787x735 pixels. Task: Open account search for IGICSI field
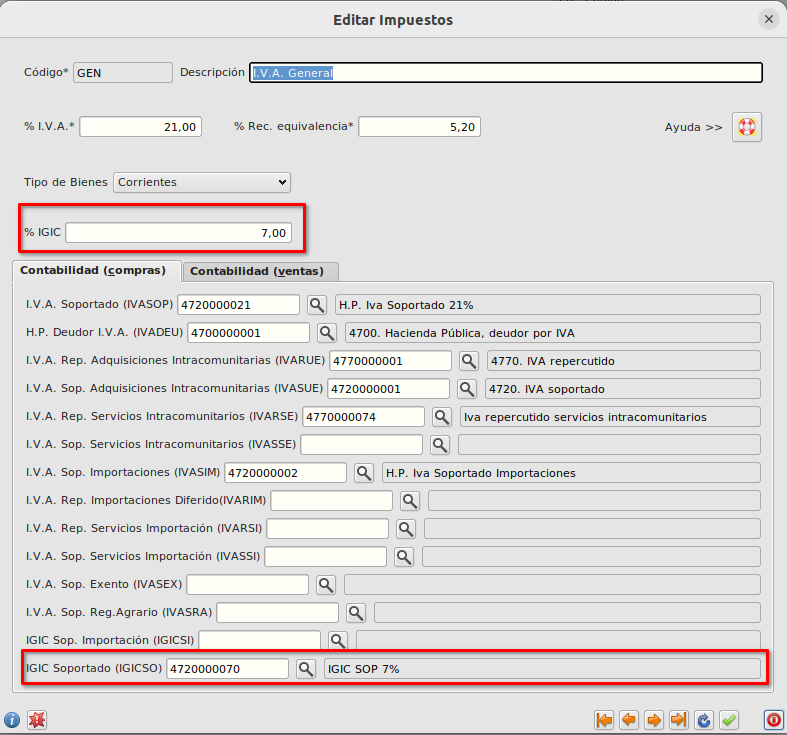point(338,640)
